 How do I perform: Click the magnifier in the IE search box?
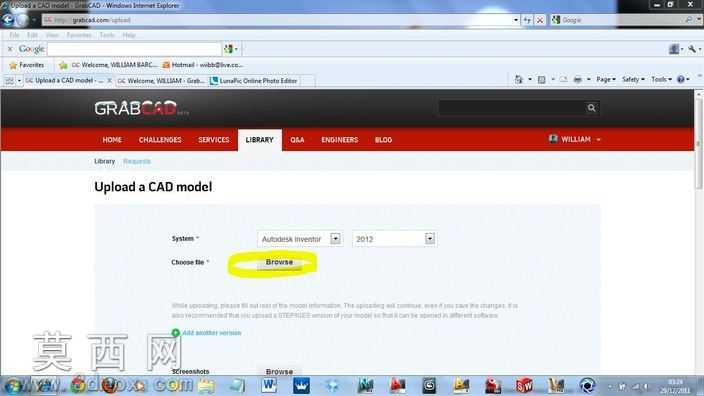pos(689,20)
